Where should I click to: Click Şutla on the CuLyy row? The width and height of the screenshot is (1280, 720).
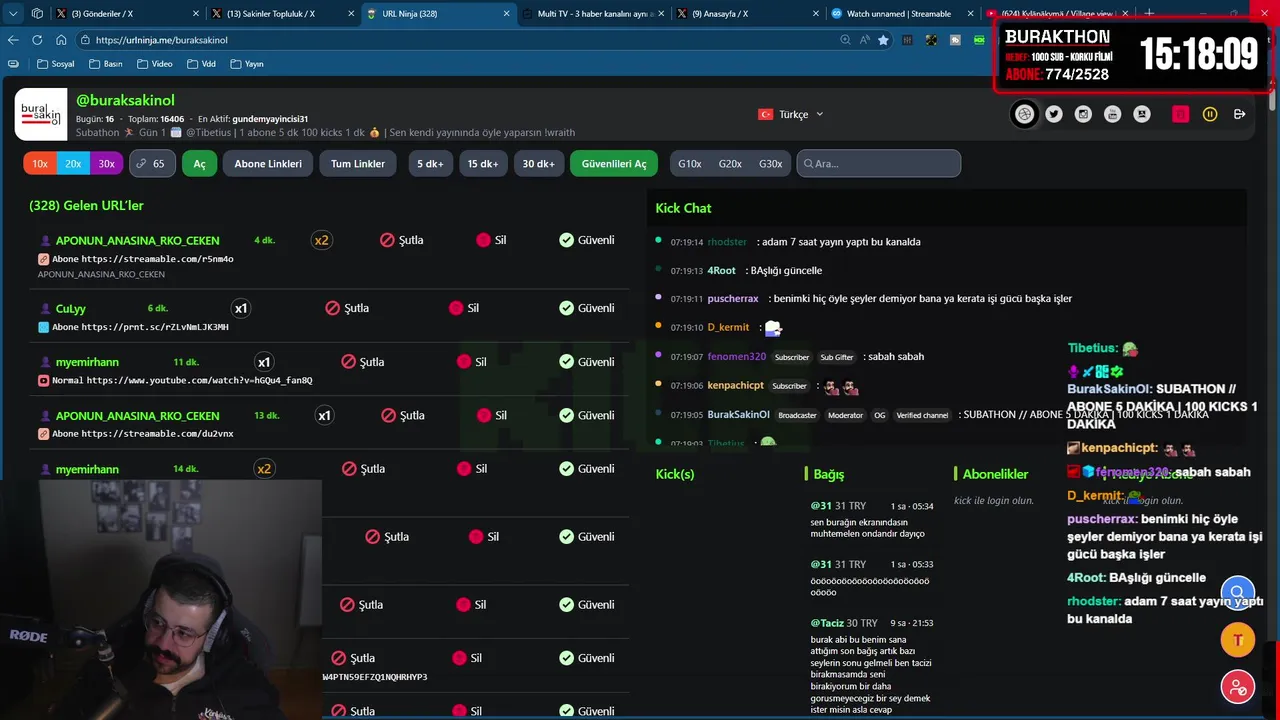tap(347, 308)
